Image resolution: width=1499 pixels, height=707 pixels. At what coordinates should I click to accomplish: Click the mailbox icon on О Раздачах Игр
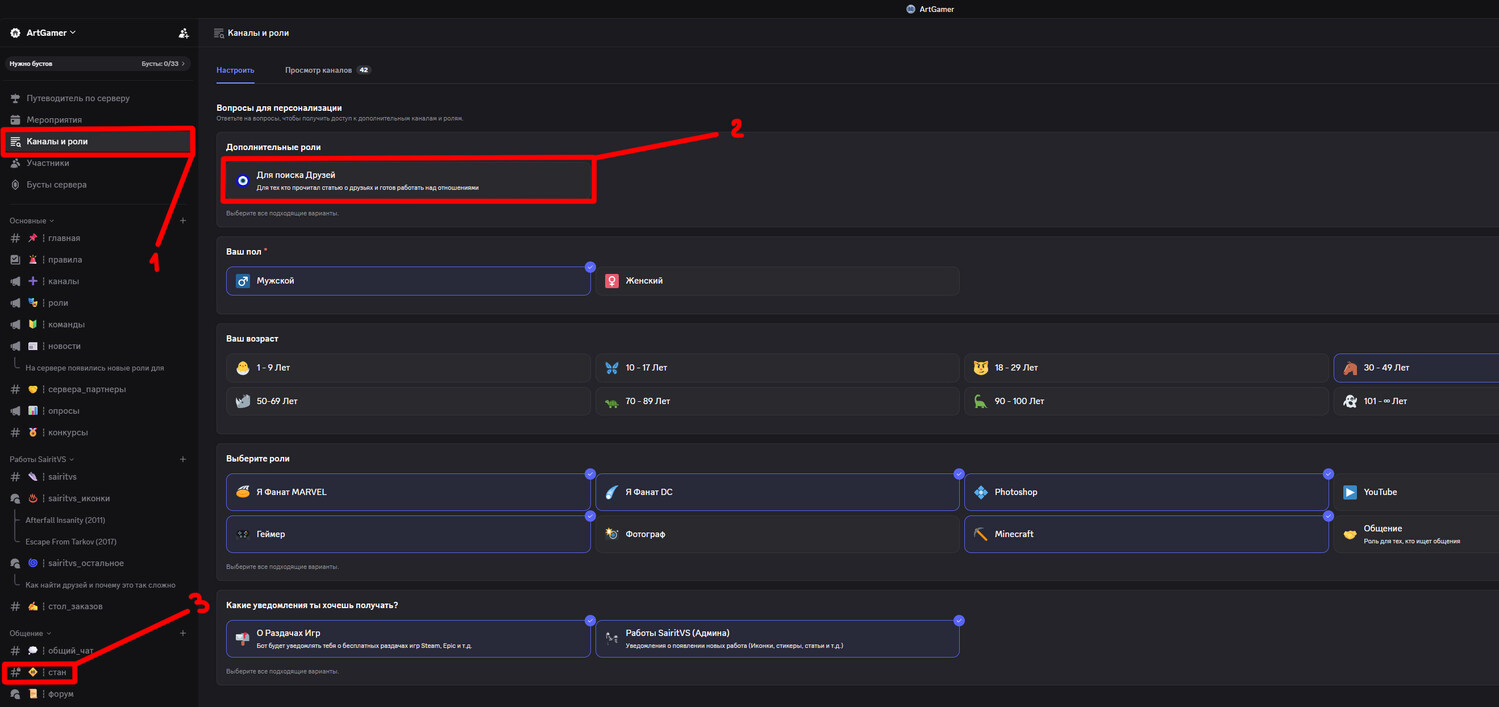[242, 638]
